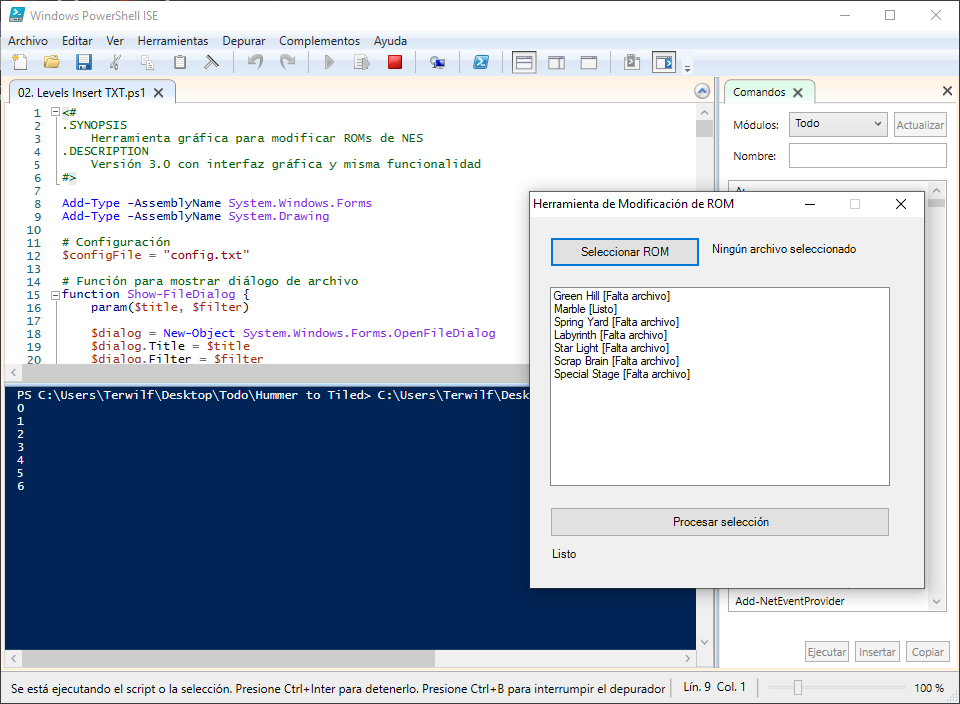This screenshot has height=704, width=960.
Task: Collapse the Show-FileDialog function fold
Action: (54, 295)
